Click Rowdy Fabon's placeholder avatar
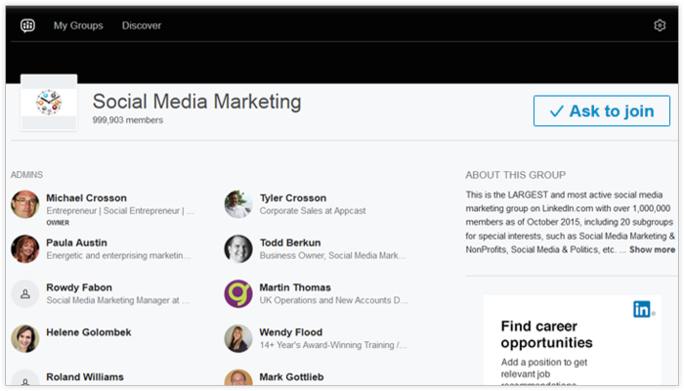684x391 pixels. pos(25,294)
